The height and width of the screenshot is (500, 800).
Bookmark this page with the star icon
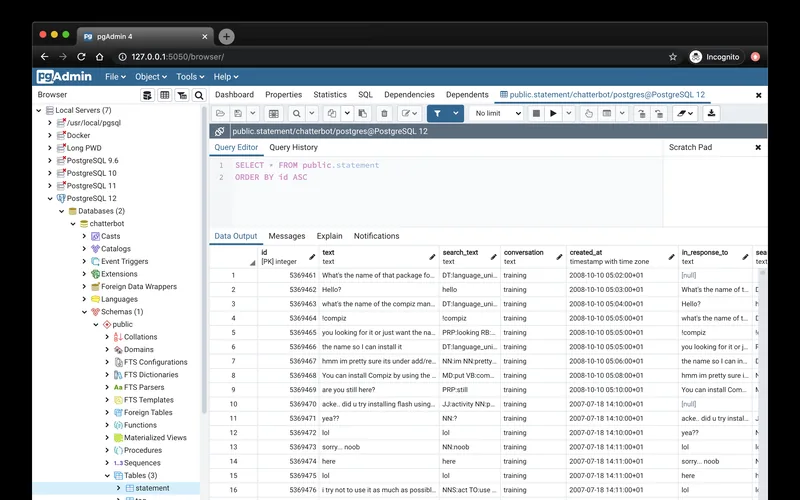[x=672, y=57]
